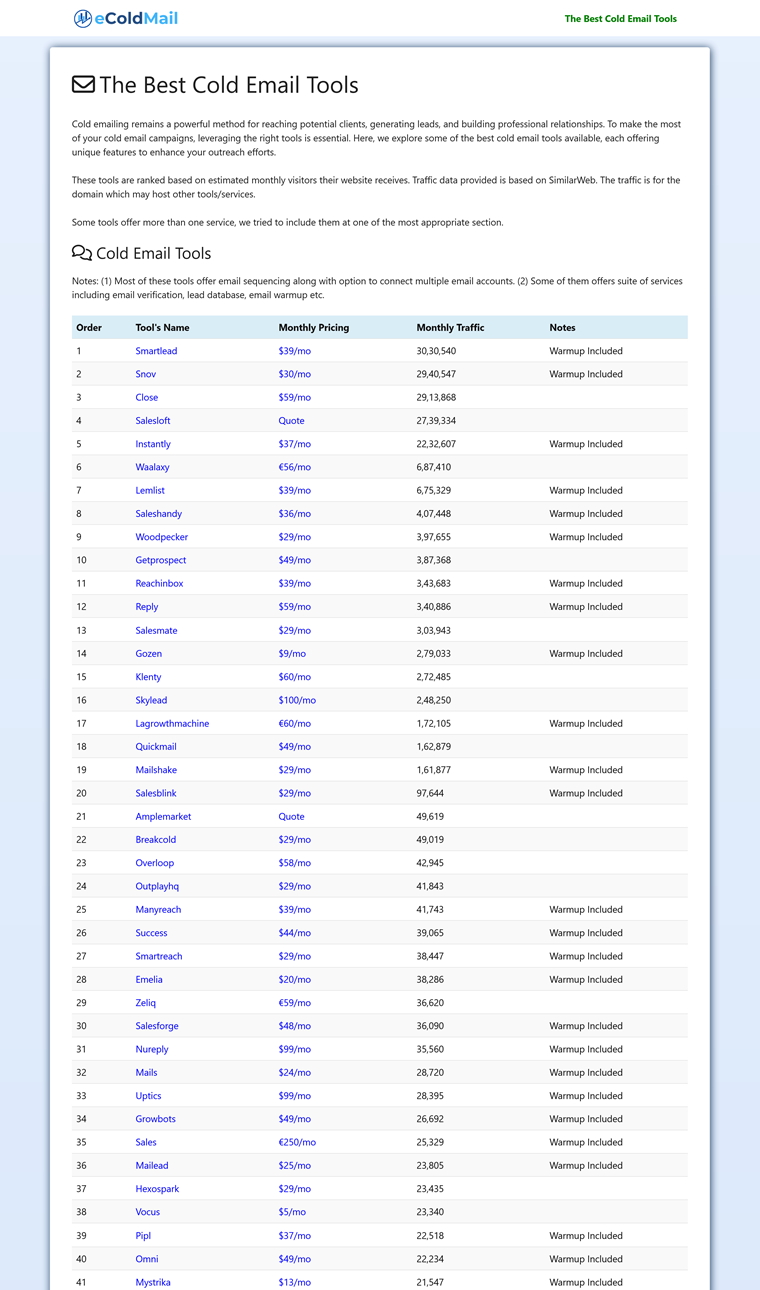Image resolution: width=760 pixels, height=1290 pixels.
Task: Open the Salesmate link
Action: tap(157, 630)
